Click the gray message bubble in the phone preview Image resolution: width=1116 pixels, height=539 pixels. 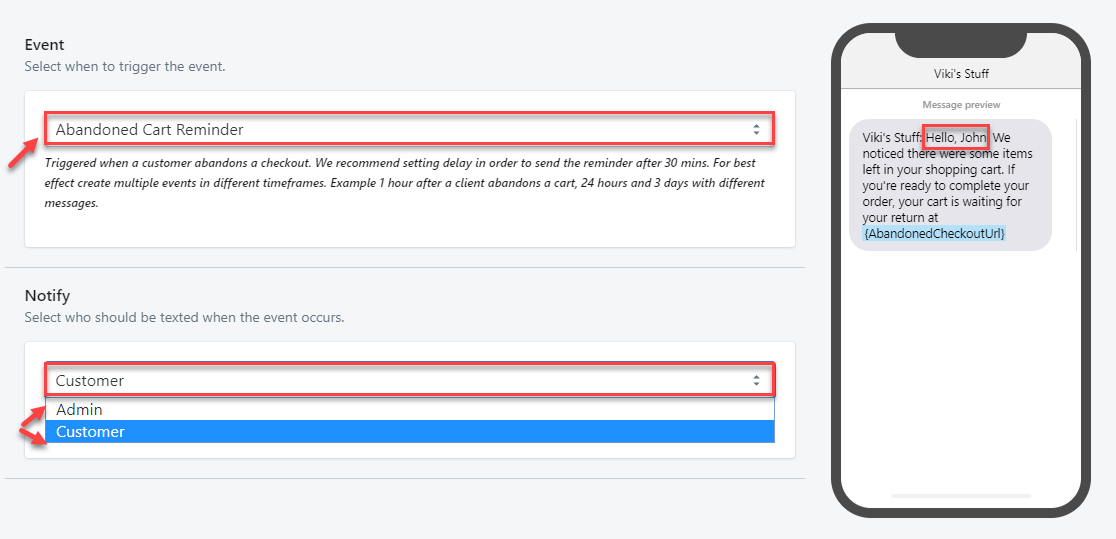[x=950, y=185]
